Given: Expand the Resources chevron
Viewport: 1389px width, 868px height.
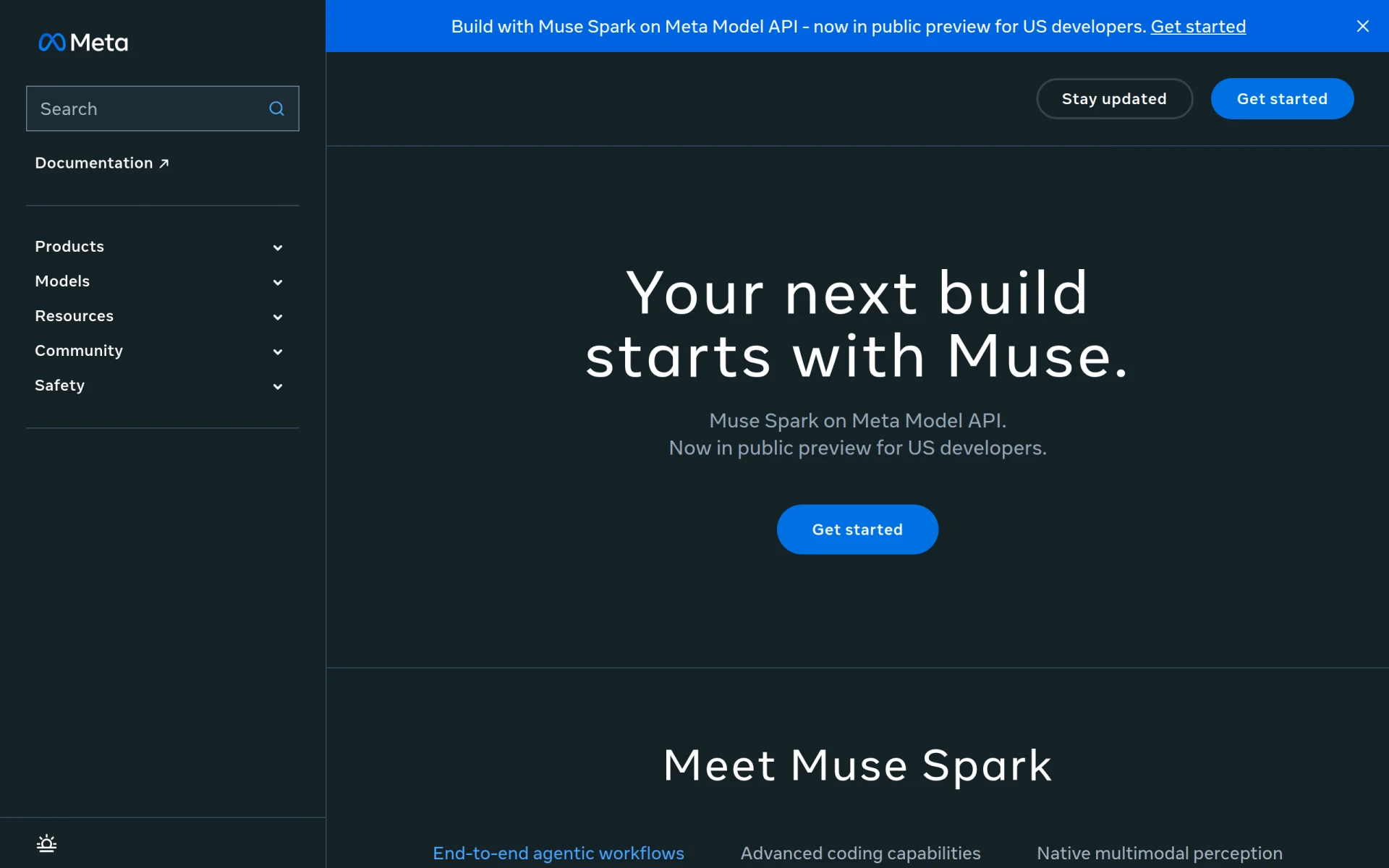Looking at the screenshot, I should click(x=278, y=317).
